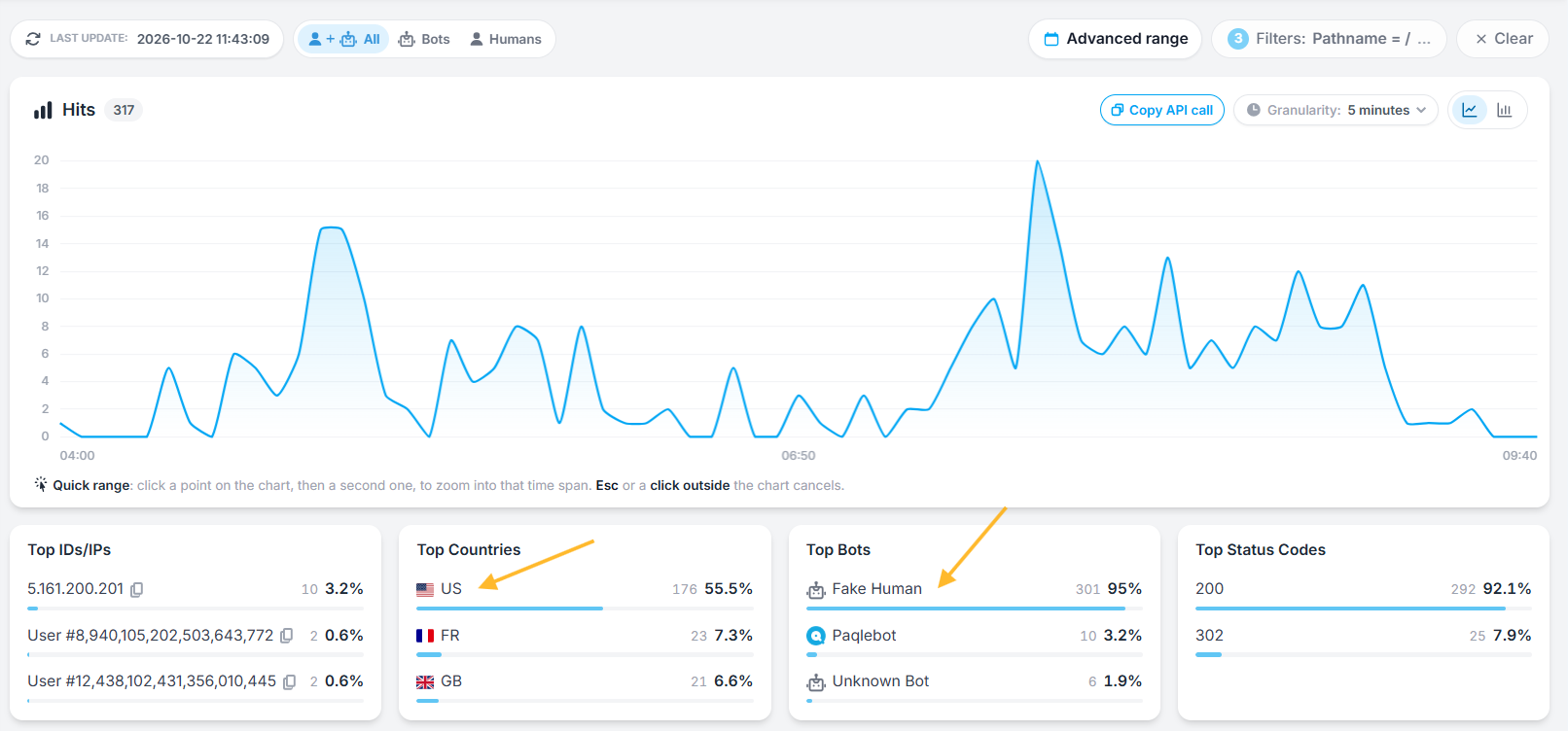This screenshot has width=1568, height=731.
Task: Copy the IP address 5.161.200.201
Action: pos(137,590)
